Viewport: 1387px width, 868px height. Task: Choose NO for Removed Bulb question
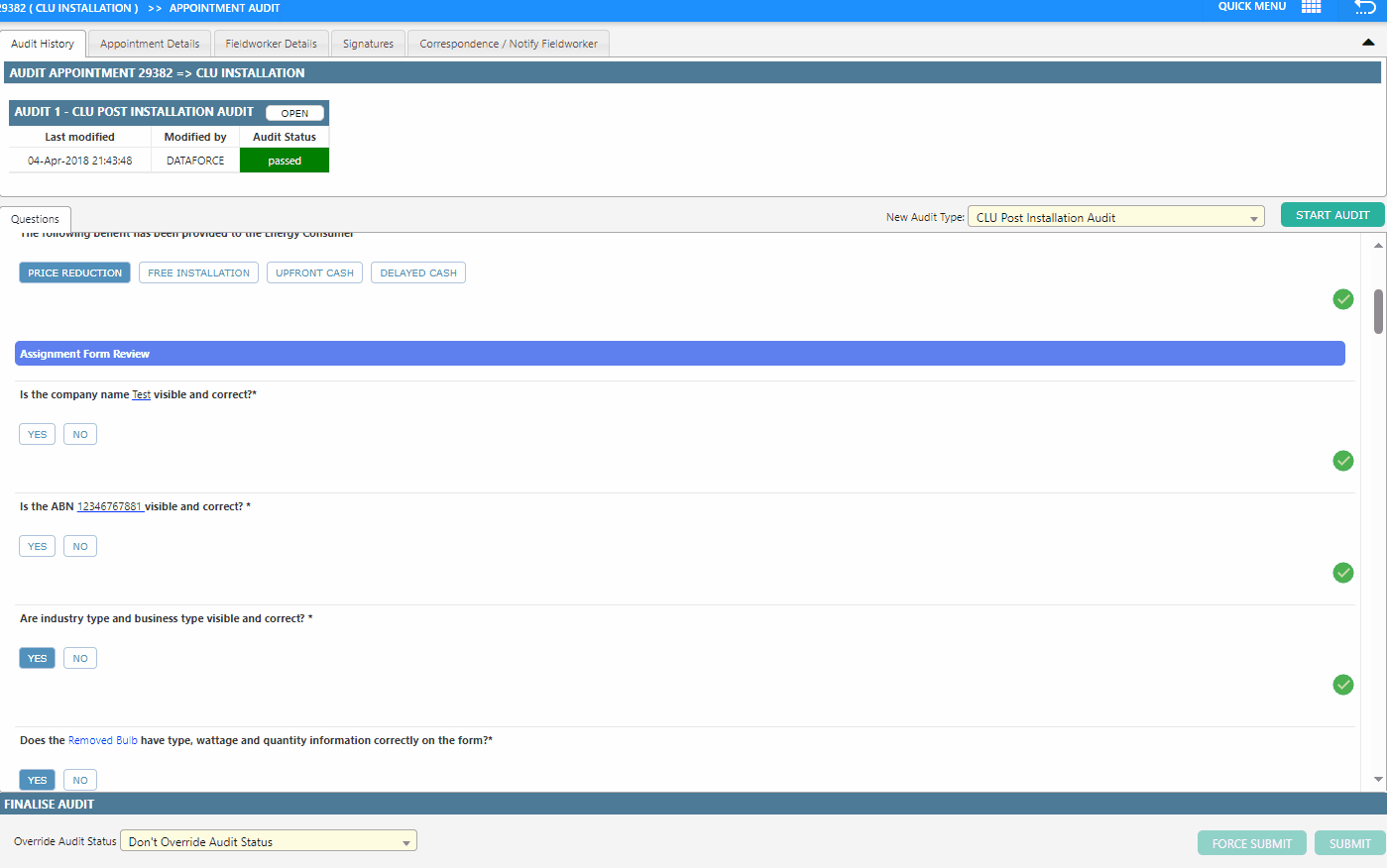click(x=80, y=780)
